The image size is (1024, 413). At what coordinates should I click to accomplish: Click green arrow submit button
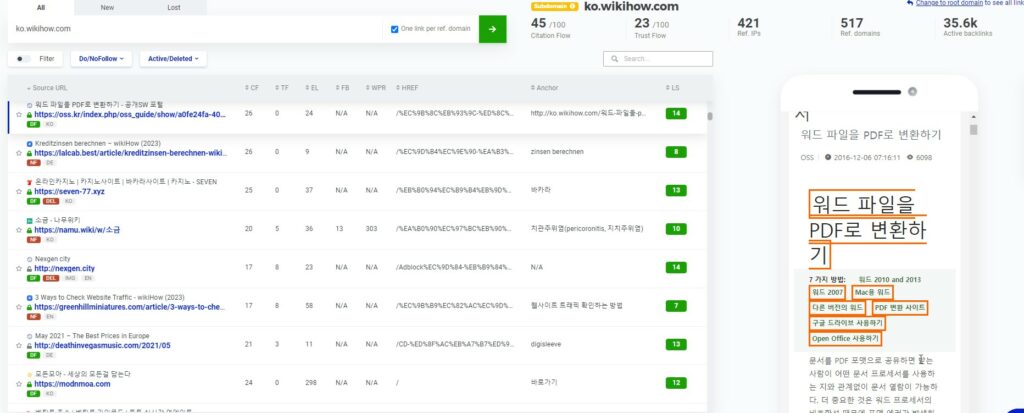(x=492, y=29)
